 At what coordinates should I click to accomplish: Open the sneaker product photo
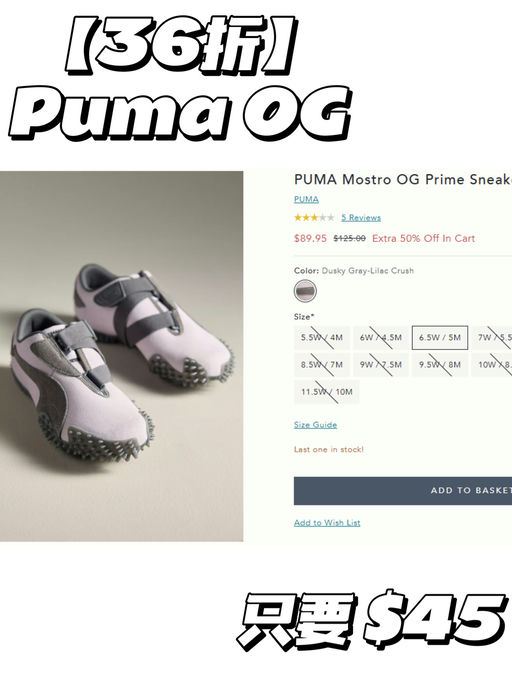coord(122,356)
